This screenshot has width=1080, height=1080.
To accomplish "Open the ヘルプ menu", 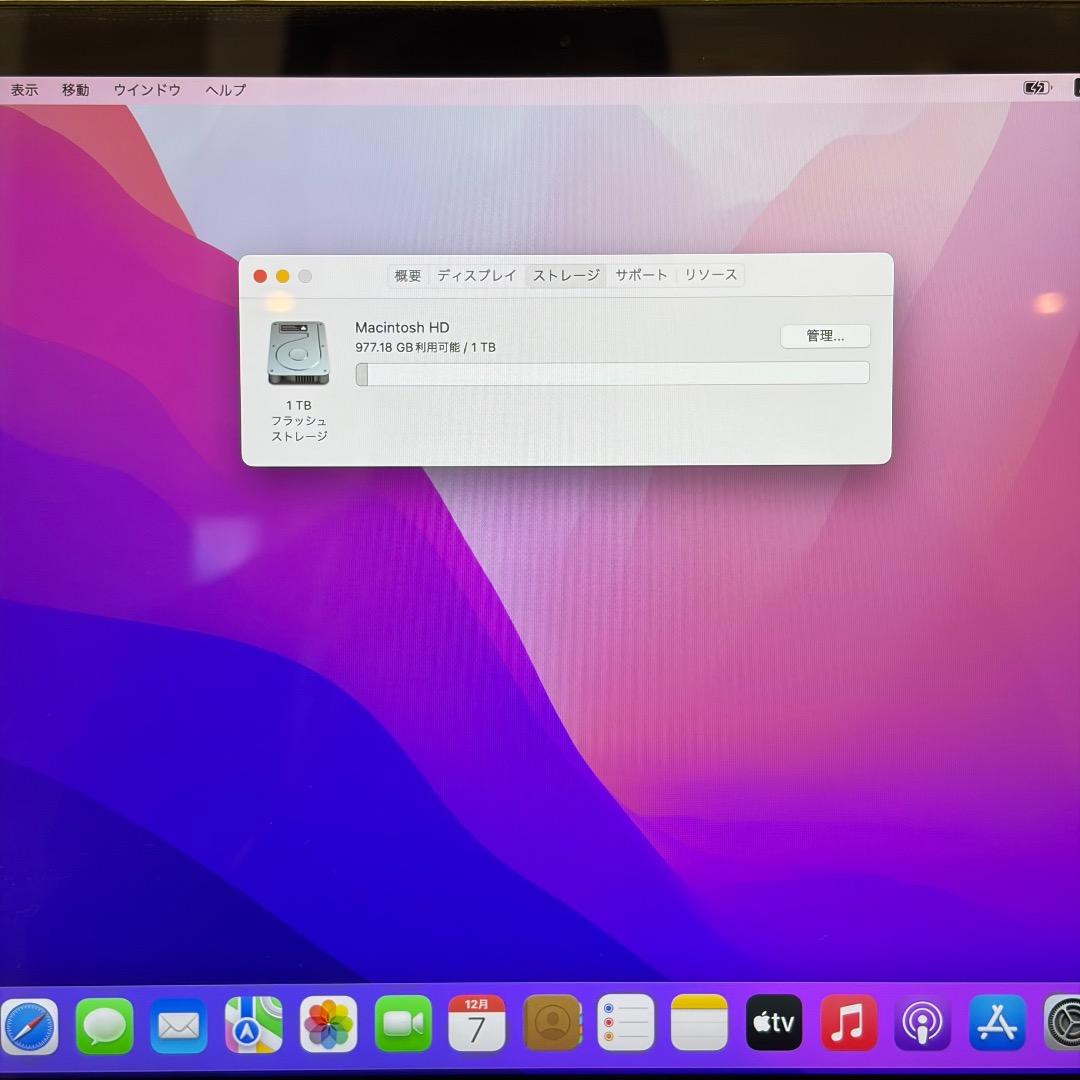I will point(224,90).
